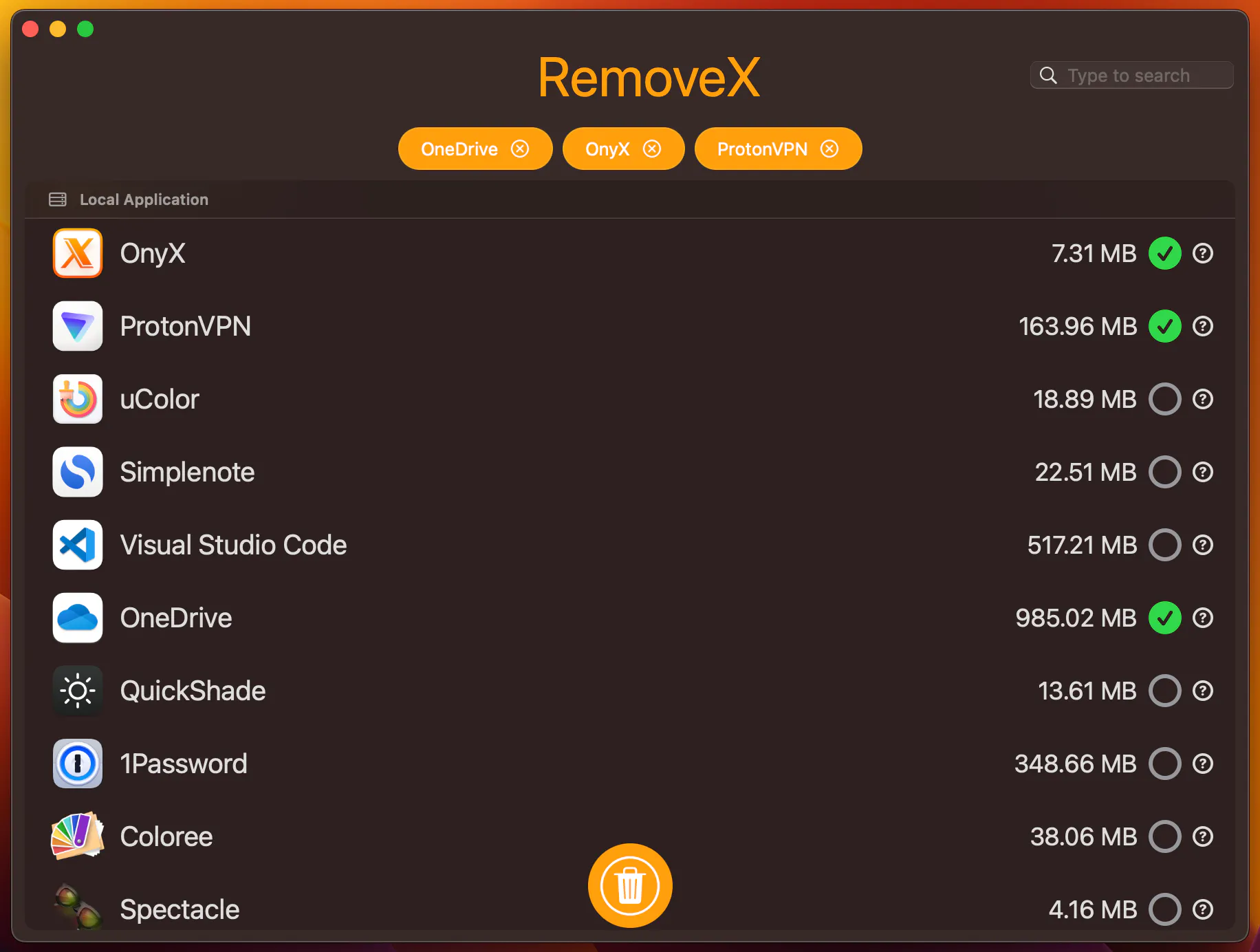This screenshot has width=1260, height=952.
Task: Click the OnyX app icon
Action: [78, 253]
